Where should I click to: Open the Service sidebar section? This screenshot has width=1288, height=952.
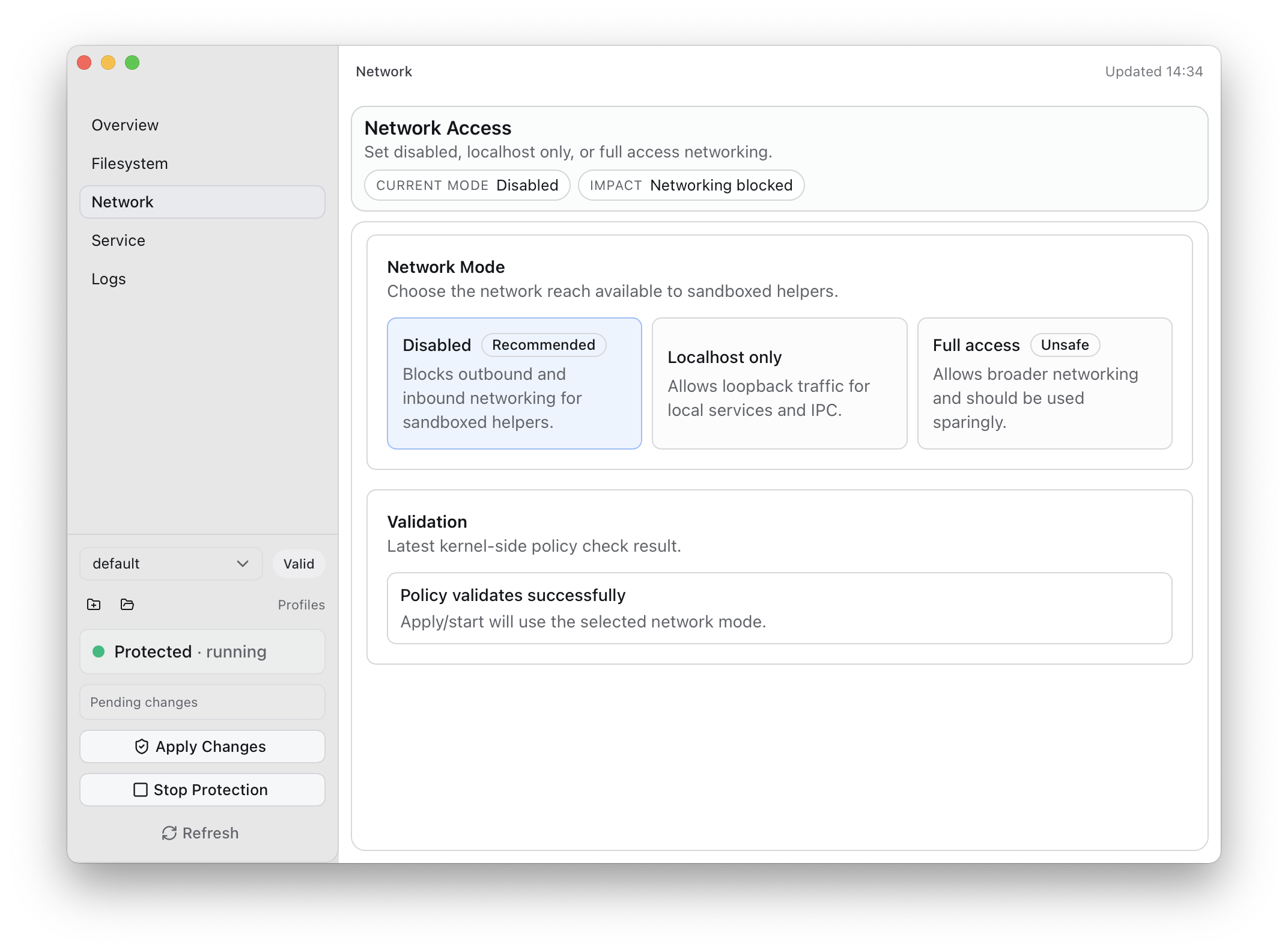[118, 240]
